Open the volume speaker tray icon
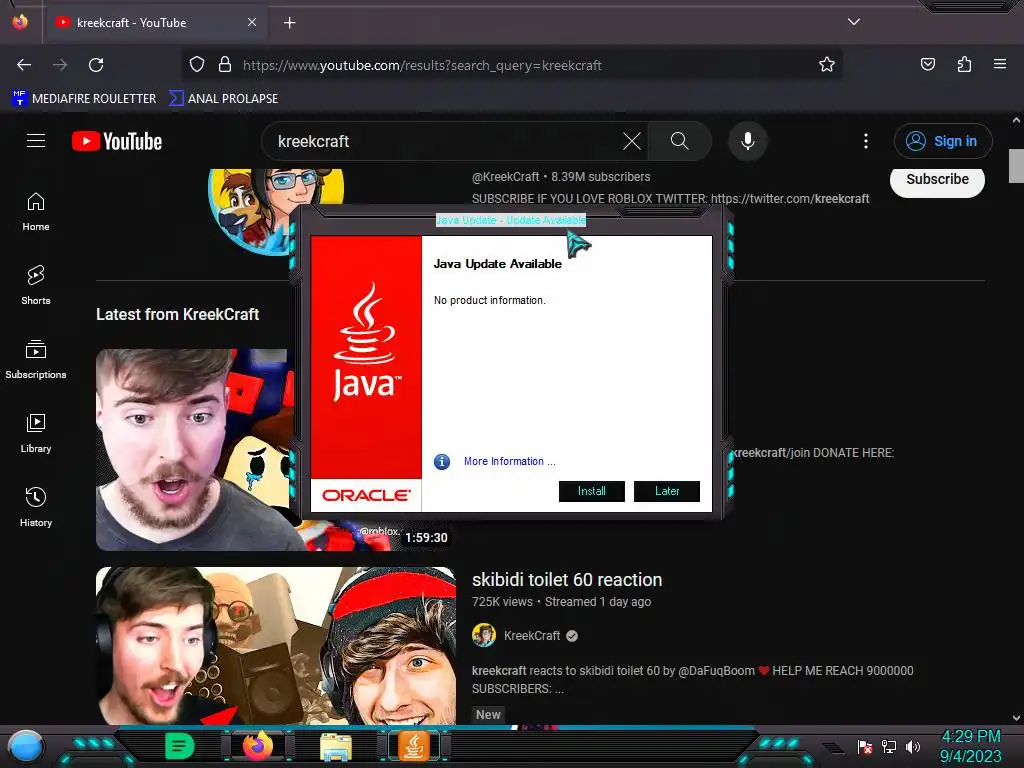 pyautogui.click(x=913, y=746)
